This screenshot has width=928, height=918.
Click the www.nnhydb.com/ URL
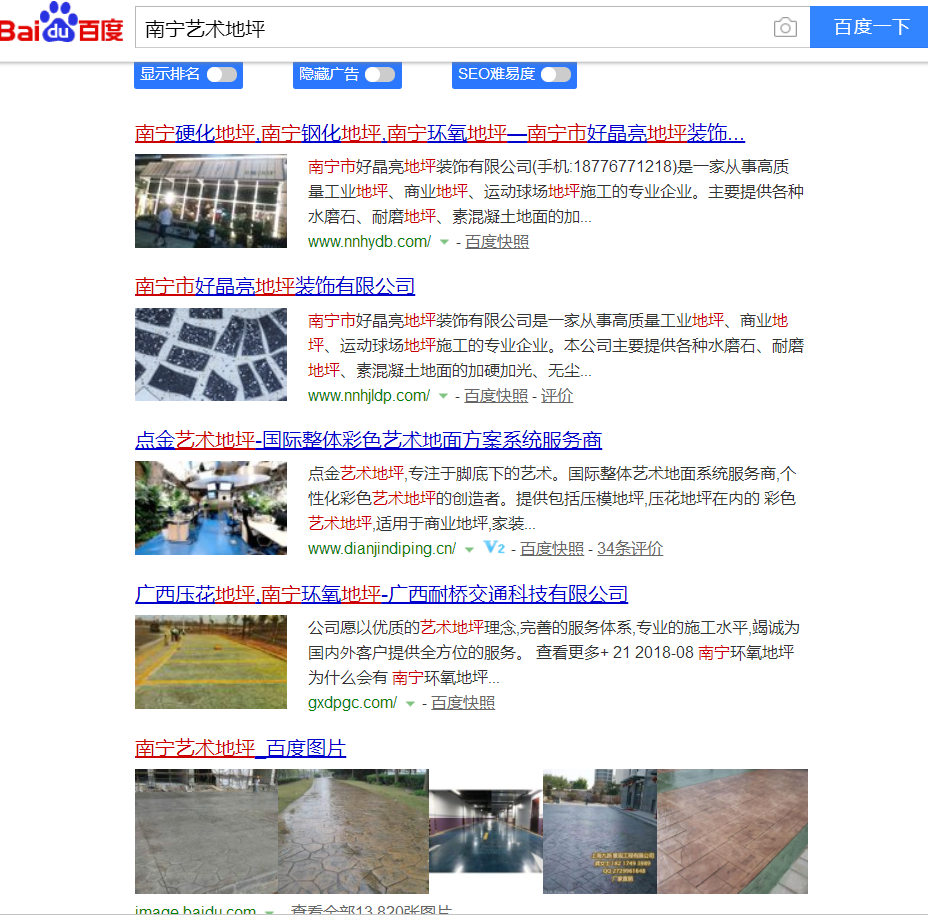(369, 242)
